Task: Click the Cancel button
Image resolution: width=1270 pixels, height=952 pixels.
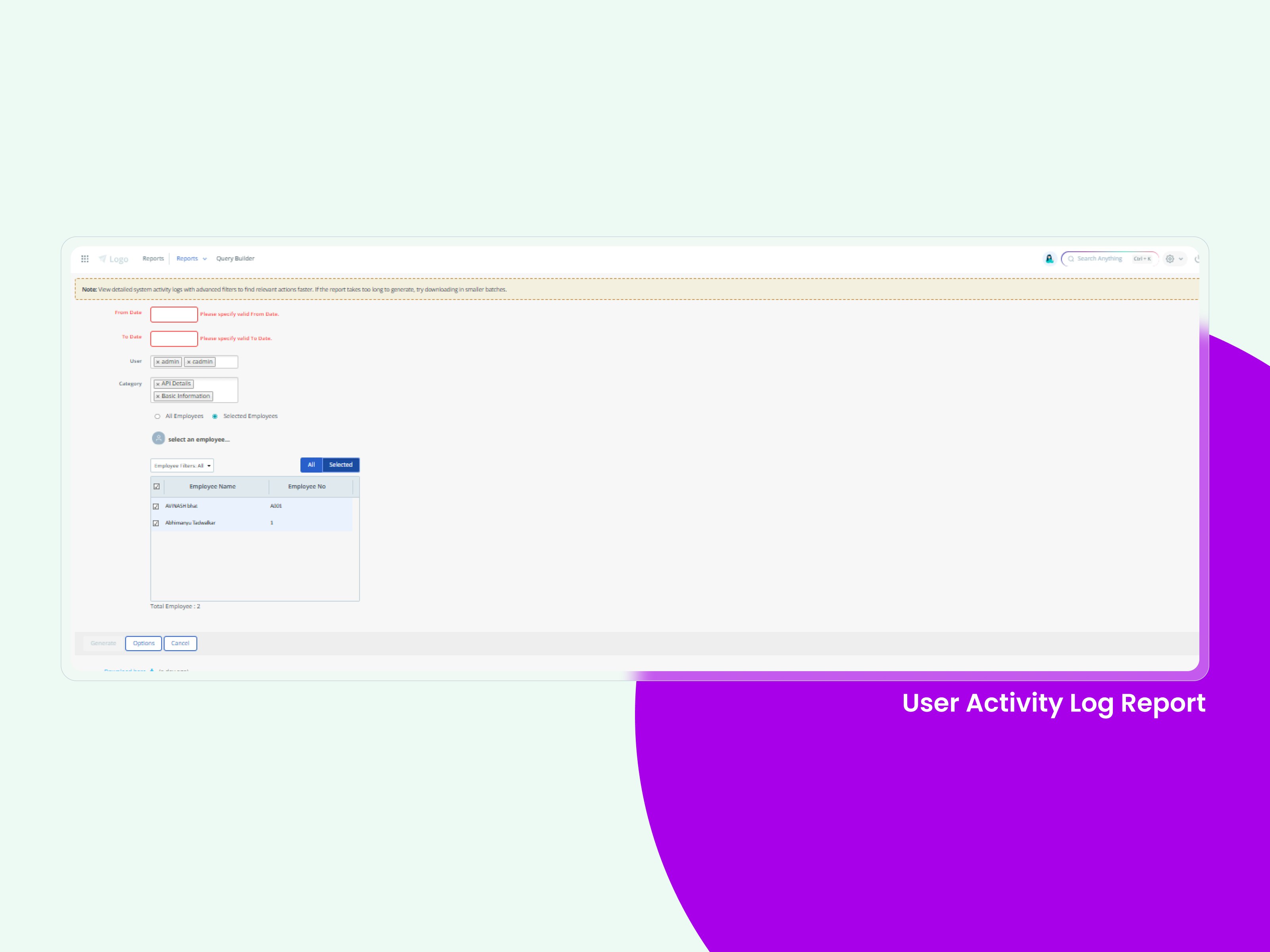Action: point(180,643)
